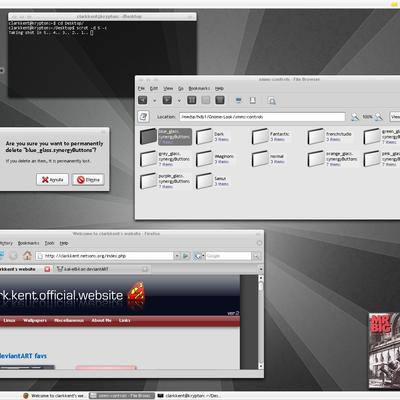
Task: Open the Linux link on the website
Action: pos(9,320)
